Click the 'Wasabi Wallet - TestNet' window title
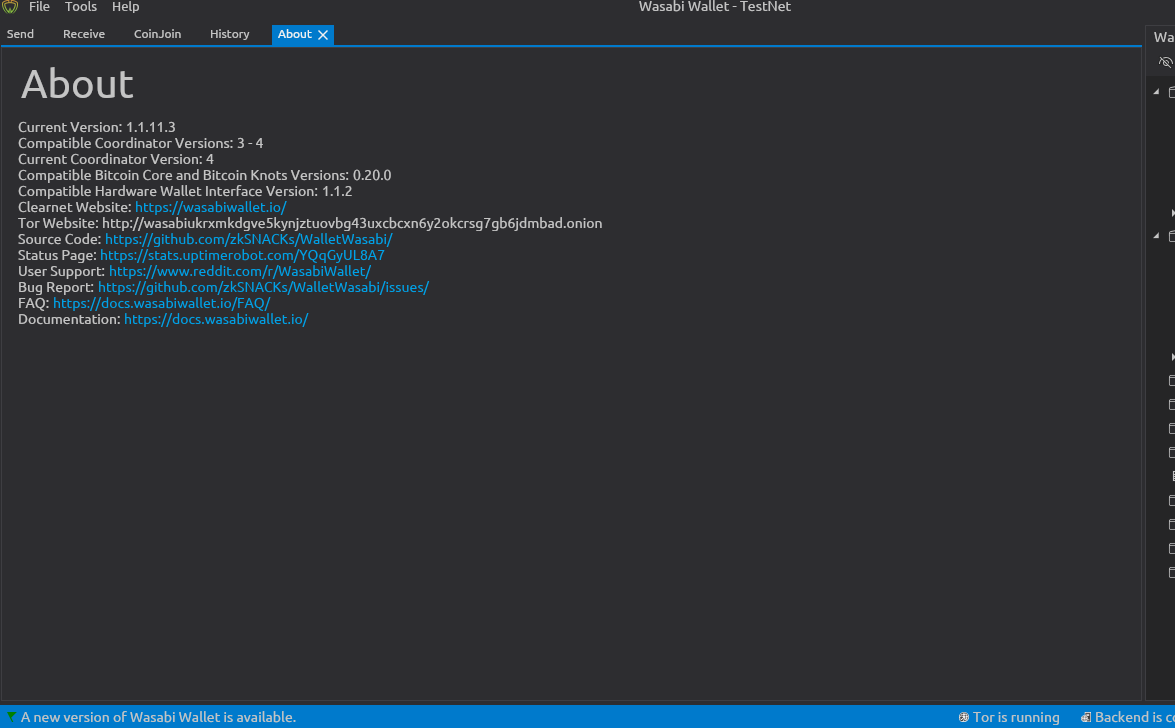The image size is (1175, 728). click(x=714, y=7)
